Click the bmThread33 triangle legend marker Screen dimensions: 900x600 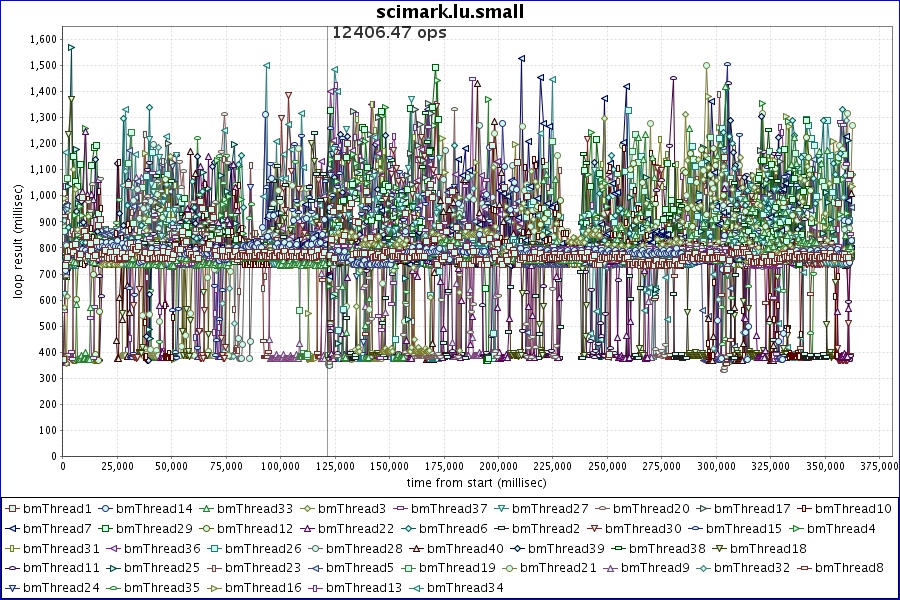coord(206,508)
